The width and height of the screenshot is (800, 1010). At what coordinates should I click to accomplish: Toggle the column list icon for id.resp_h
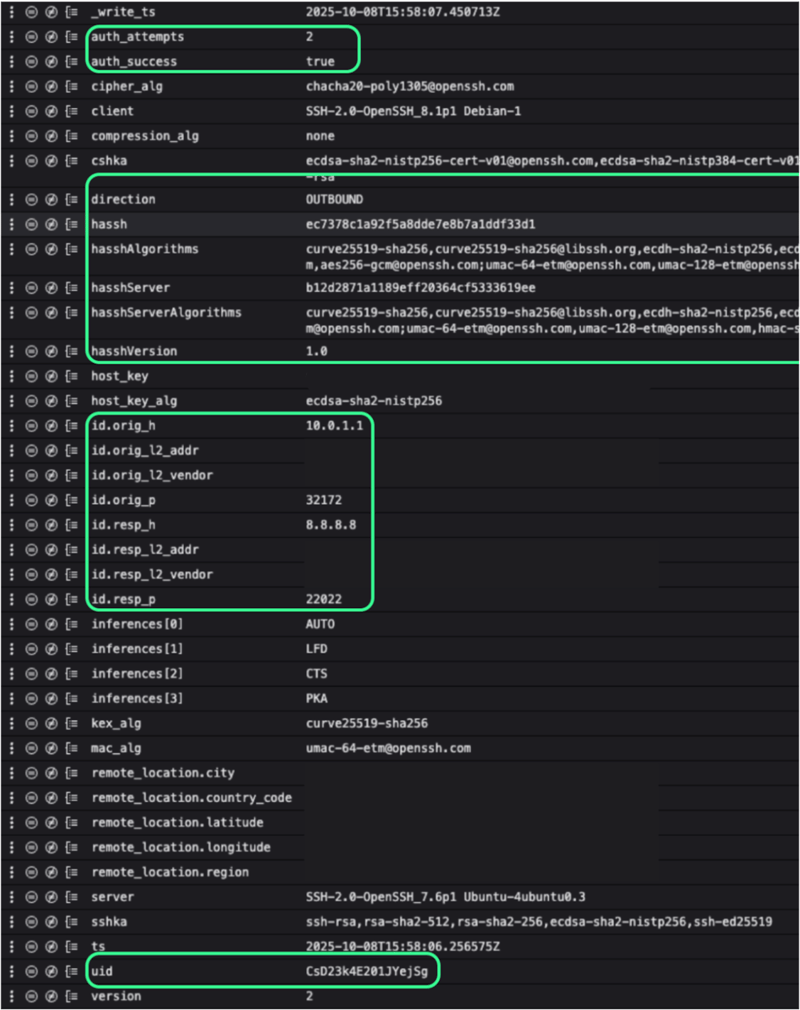tap(70, 525)
